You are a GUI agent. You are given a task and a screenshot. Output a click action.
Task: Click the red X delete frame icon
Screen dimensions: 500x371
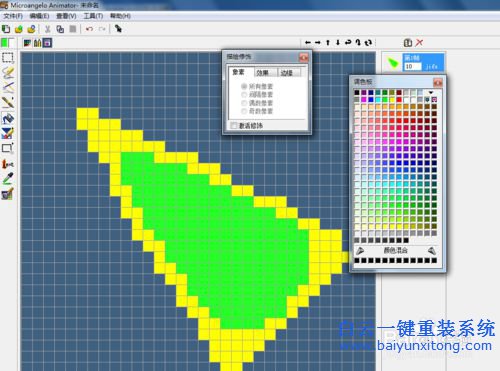point(420,43)
